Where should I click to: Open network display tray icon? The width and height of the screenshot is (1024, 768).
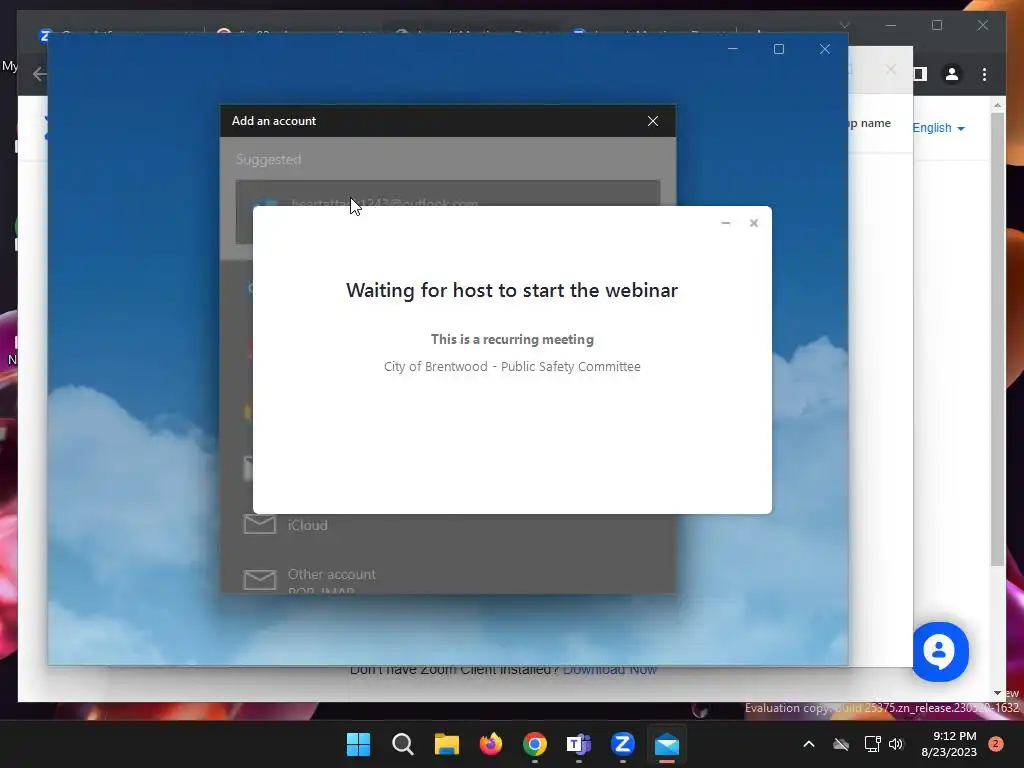point(872,744)
